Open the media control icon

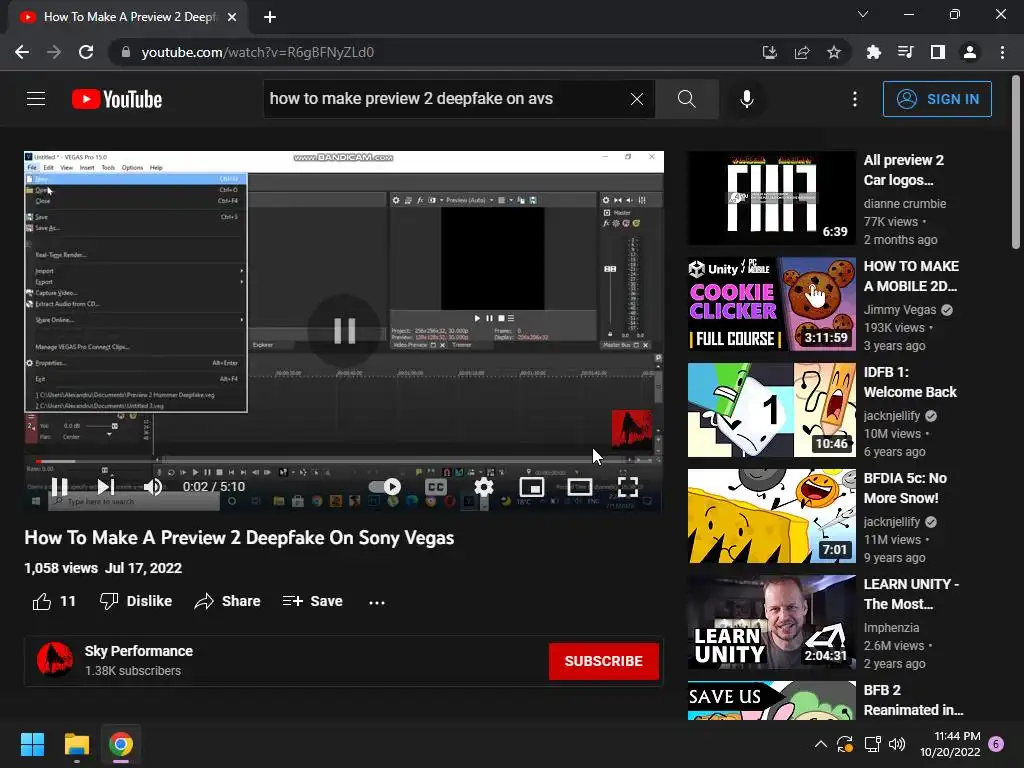[x=906, y=52]
